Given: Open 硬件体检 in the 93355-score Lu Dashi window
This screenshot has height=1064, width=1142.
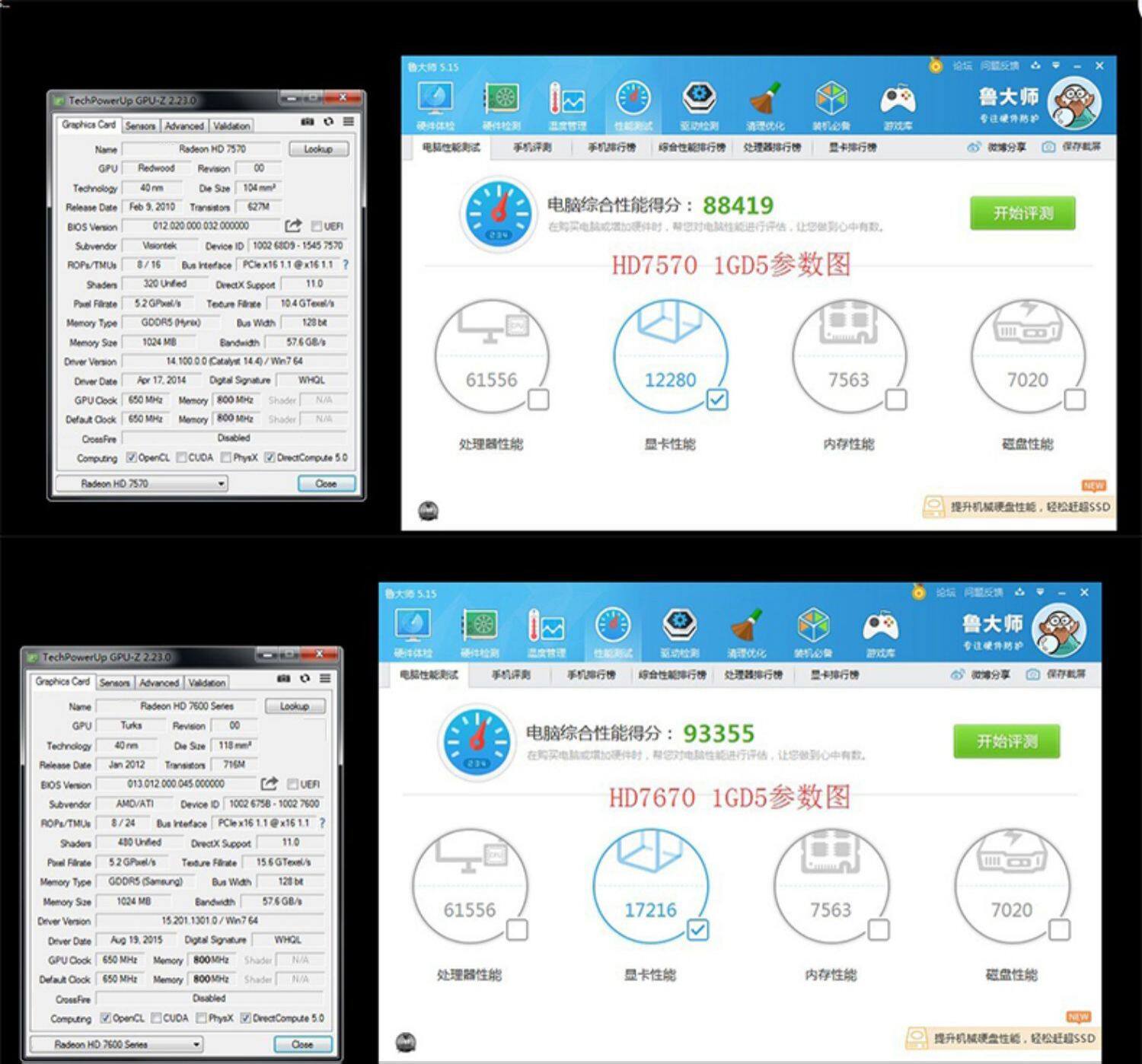Looking at the screenshot, I should pyautogui.click(x=413, y=633).
